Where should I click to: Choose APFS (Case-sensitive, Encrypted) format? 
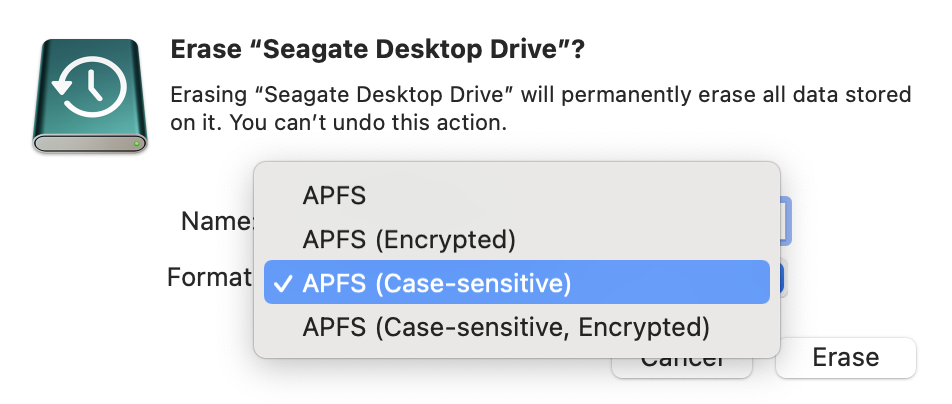coord(505,327)
